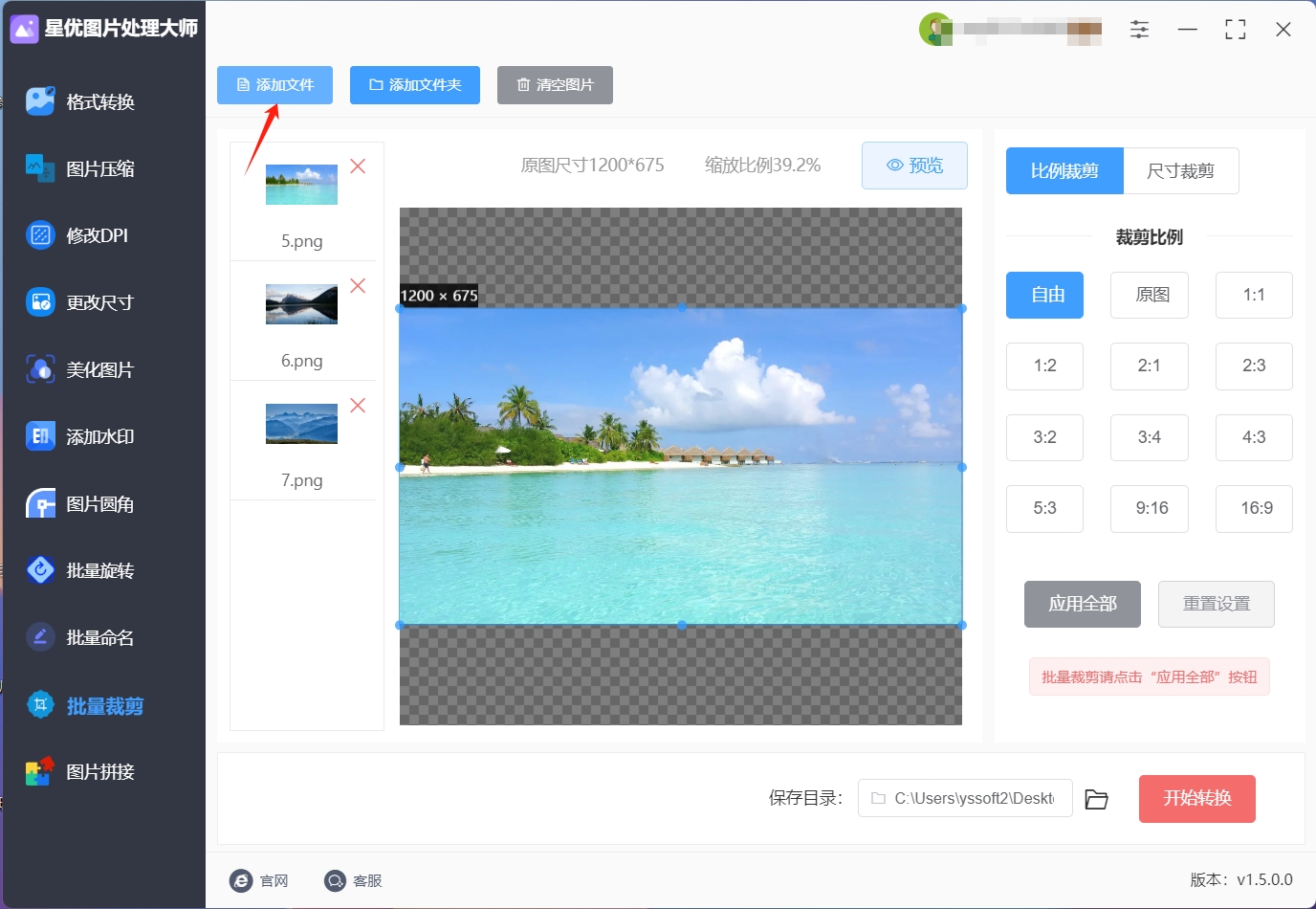Screen dimensions: 1316x909
Task: Click the crop box left-middle handle
Action: click(x=400, y=467)
